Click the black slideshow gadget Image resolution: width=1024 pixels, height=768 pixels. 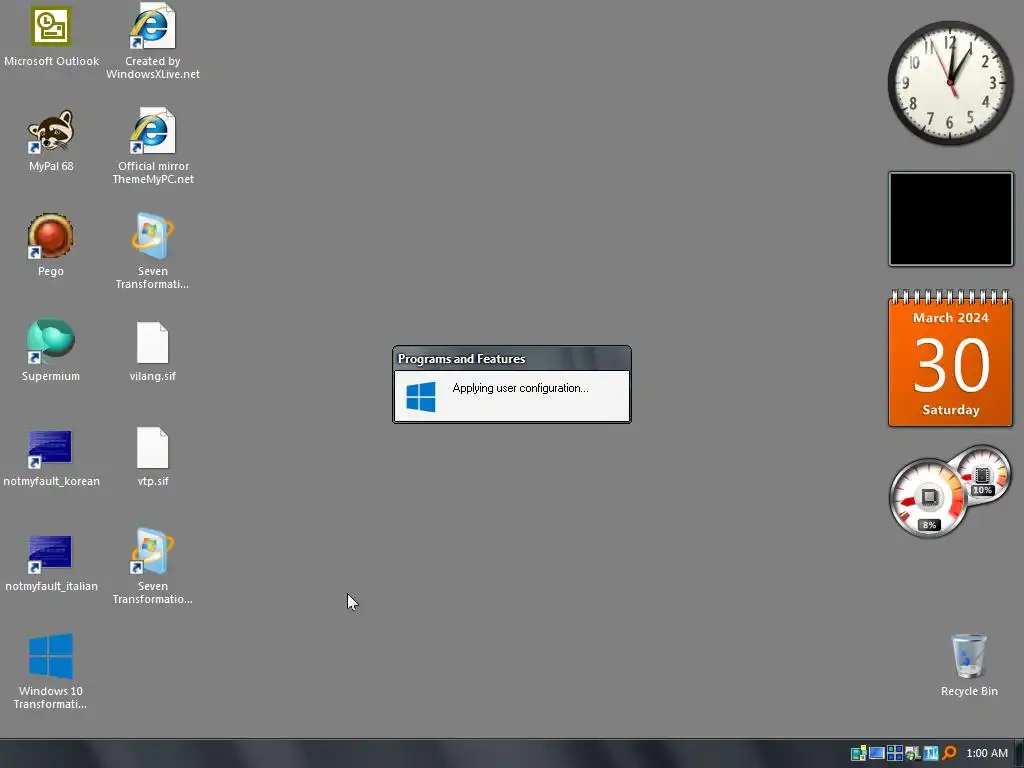[951, 219]
